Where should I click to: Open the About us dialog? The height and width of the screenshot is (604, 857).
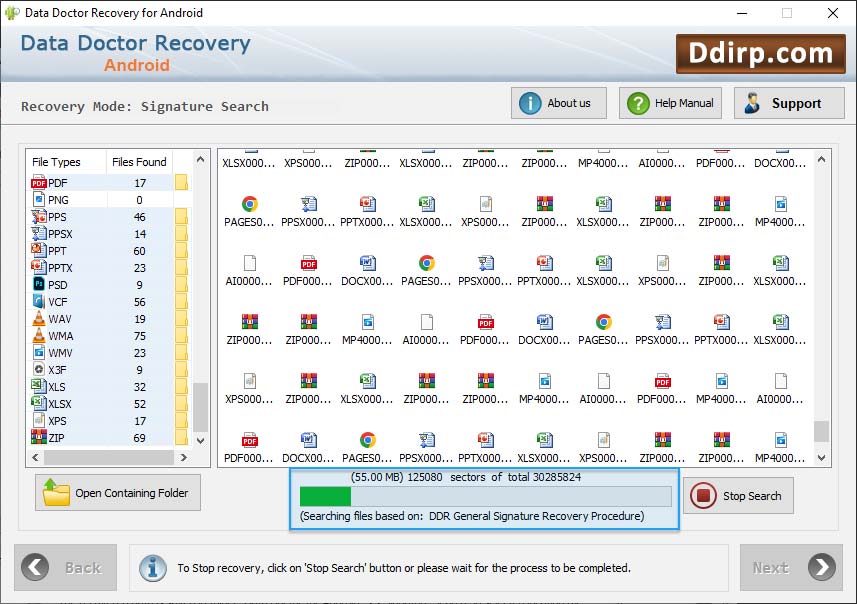[559, 103]
